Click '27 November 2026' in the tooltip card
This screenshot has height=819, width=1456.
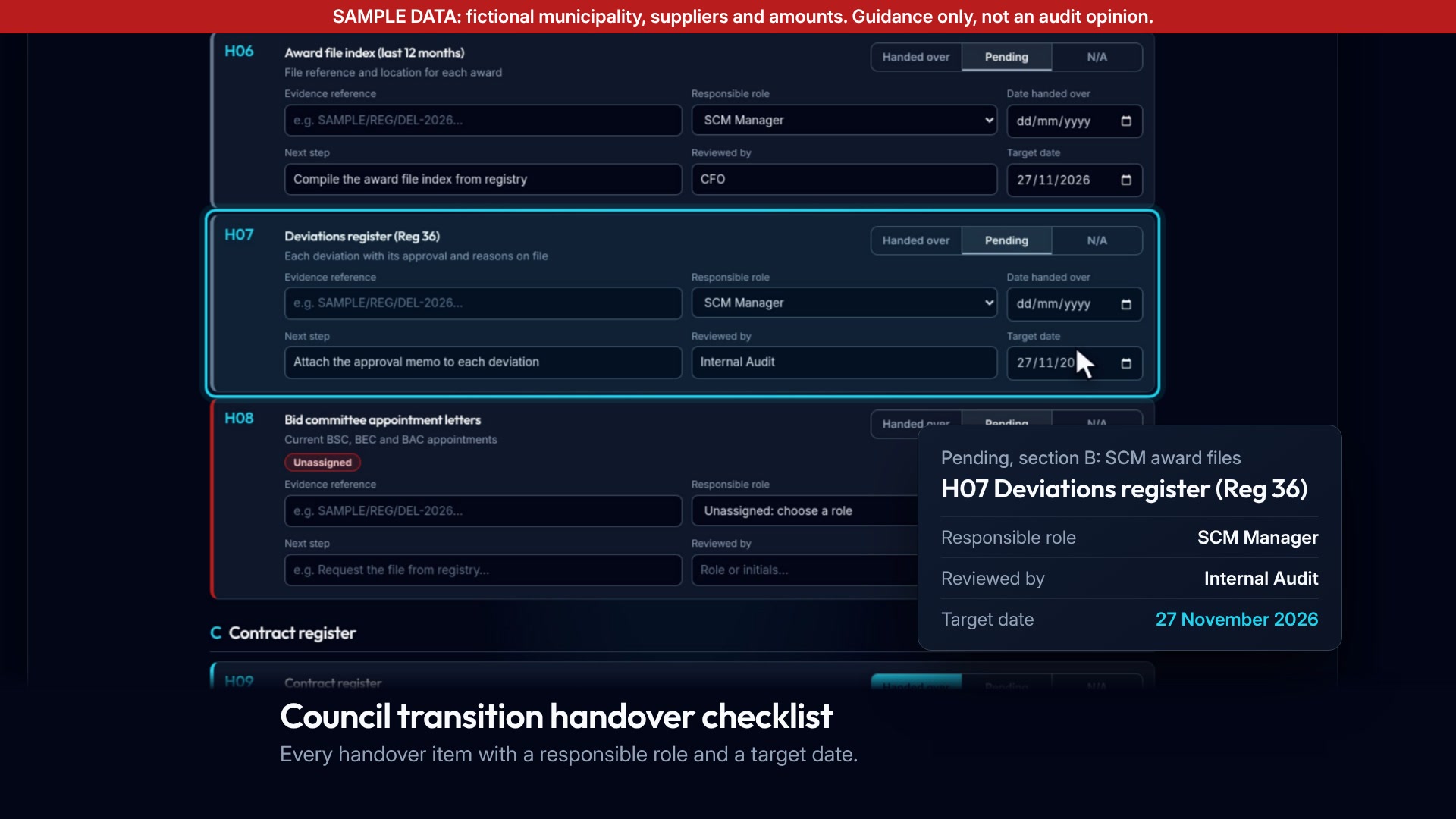[1237, 620]
